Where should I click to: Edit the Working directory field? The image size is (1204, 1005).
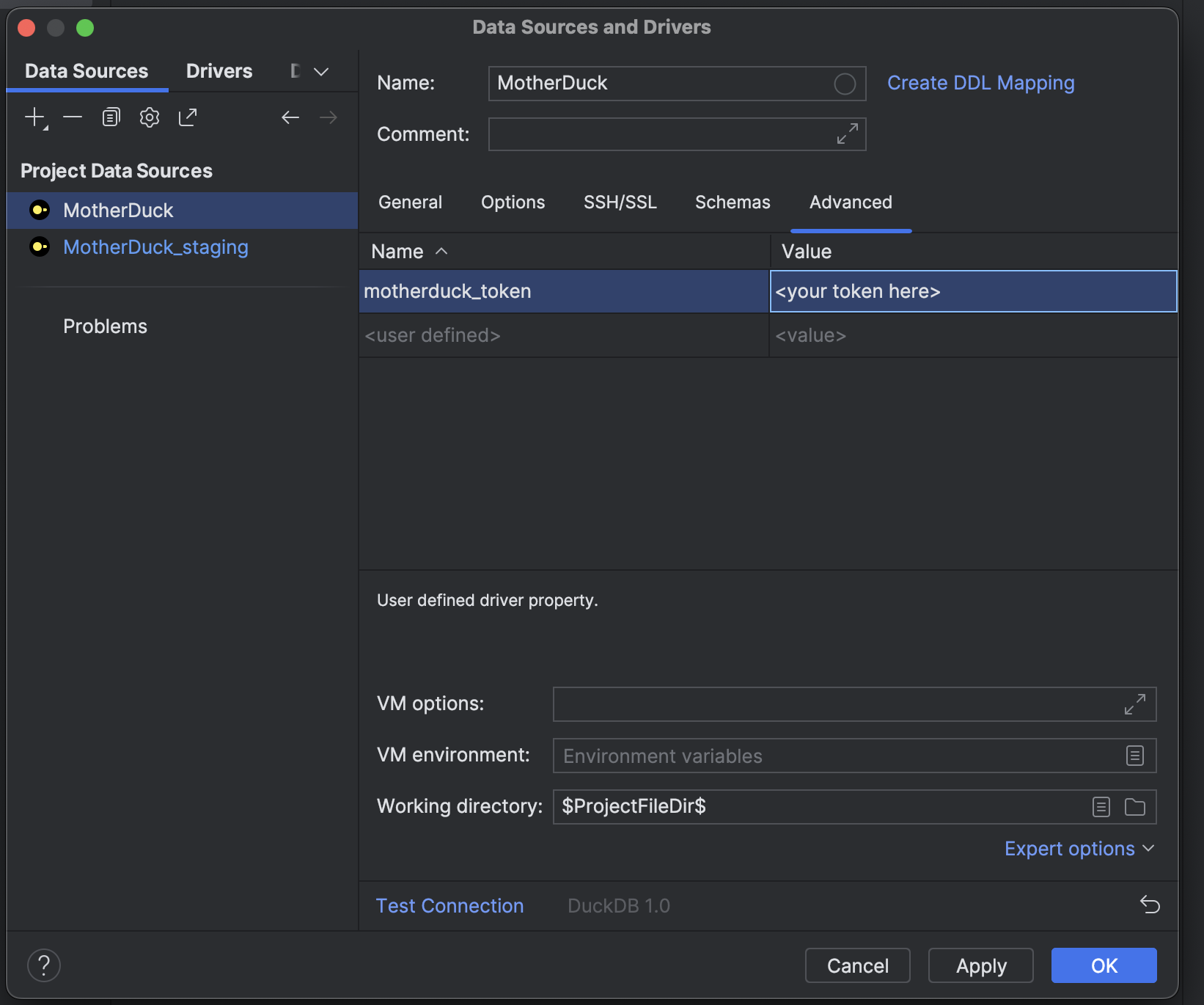pyautogui.click(x=855, y=807)
